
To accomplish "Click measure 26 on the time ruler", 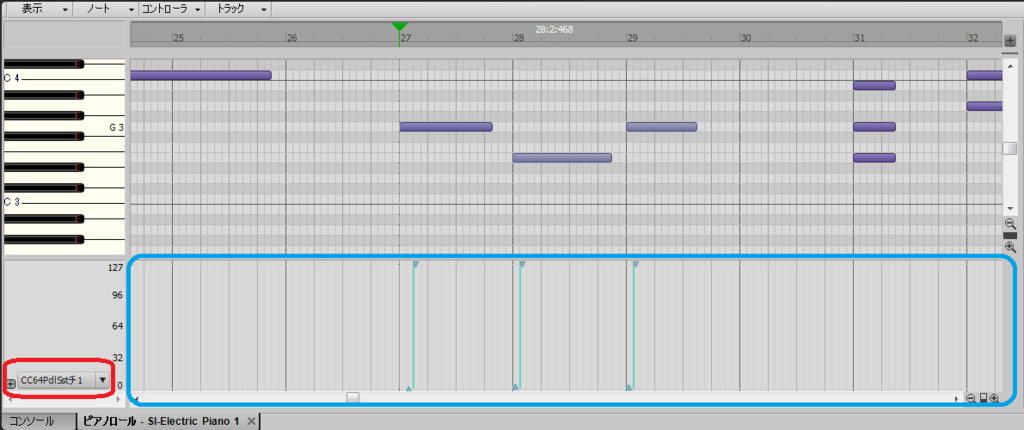I will coord(292,39).
